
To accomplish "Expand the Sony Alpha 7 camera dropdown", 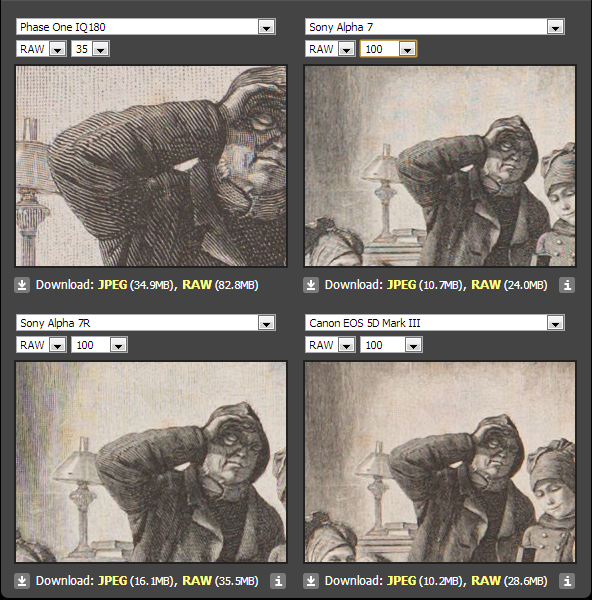I will click(x=435, y=27).
